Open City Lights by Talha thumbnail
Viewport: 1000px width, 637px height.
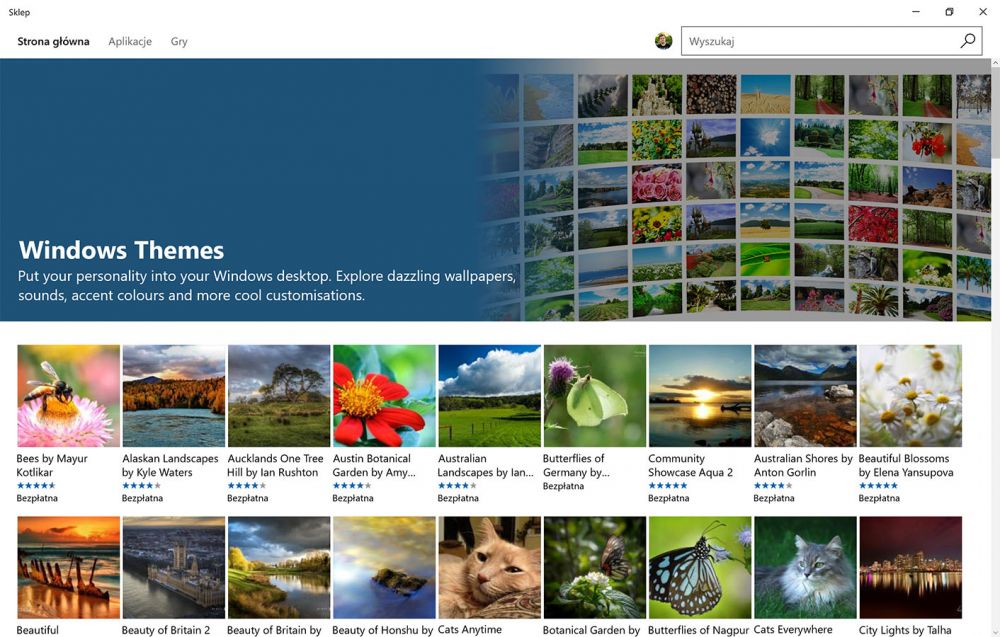[910, 567]
